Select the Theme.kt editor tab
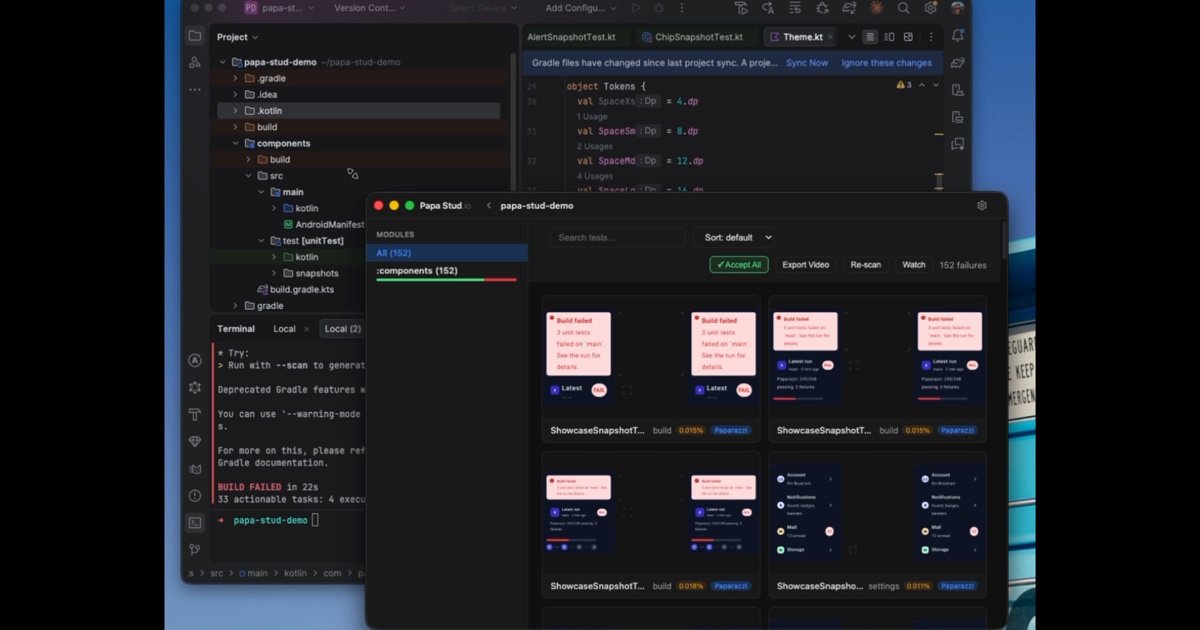Viewport: 1200px width, 630px height. (x=800, y=37)
